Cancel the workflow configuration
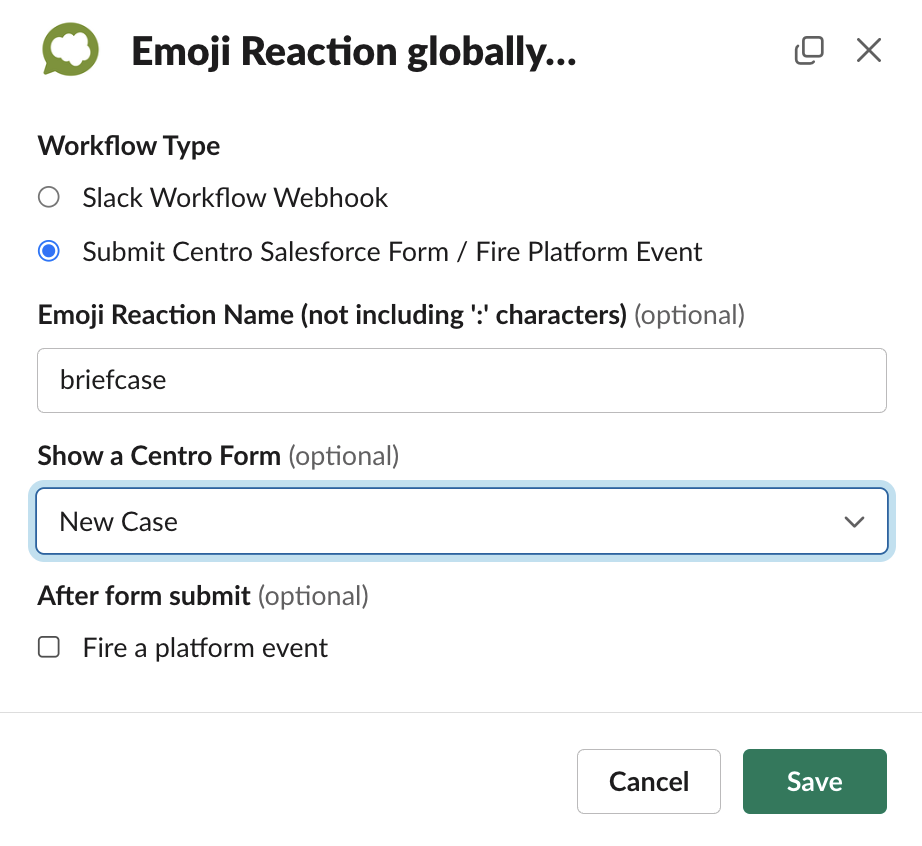This screenshot has width=922, height=846. 649,781
